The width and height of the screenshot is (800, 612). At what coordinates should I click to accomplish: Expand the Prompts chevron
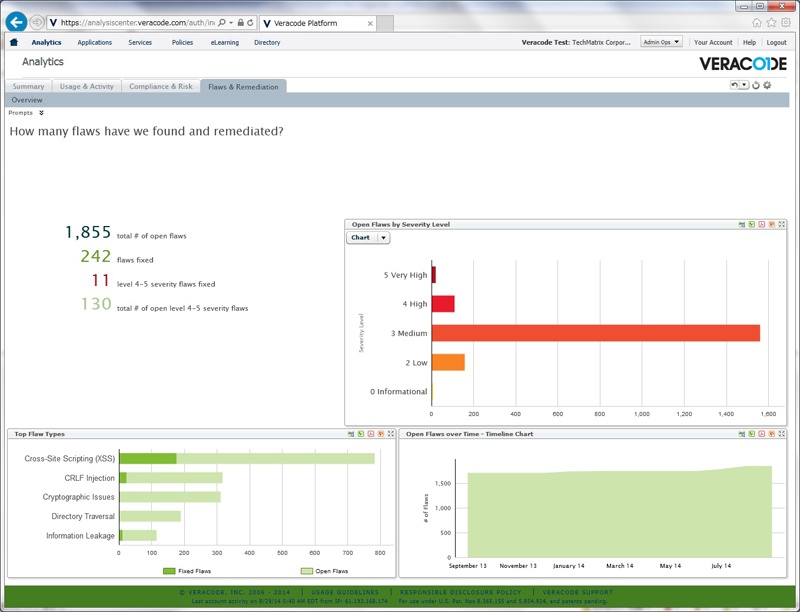[41, 113]
